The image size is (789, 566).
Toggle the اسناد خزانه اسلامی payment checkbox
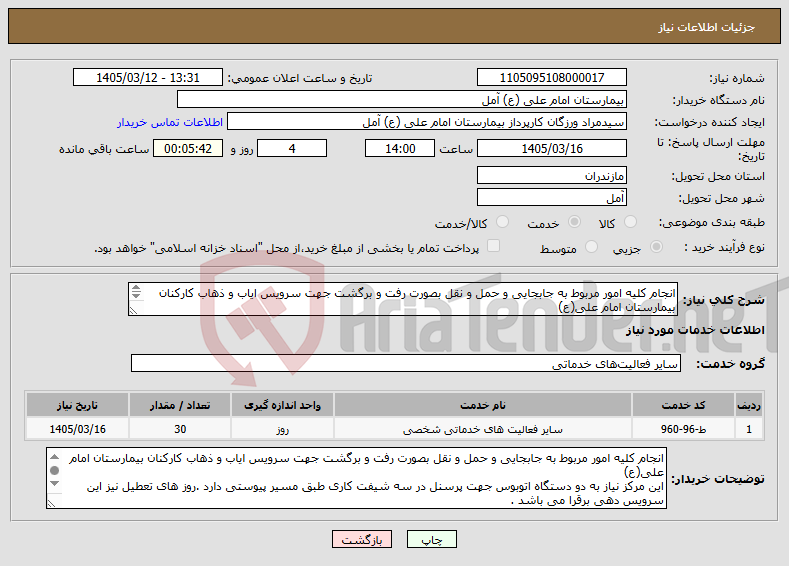pos(494,246)
